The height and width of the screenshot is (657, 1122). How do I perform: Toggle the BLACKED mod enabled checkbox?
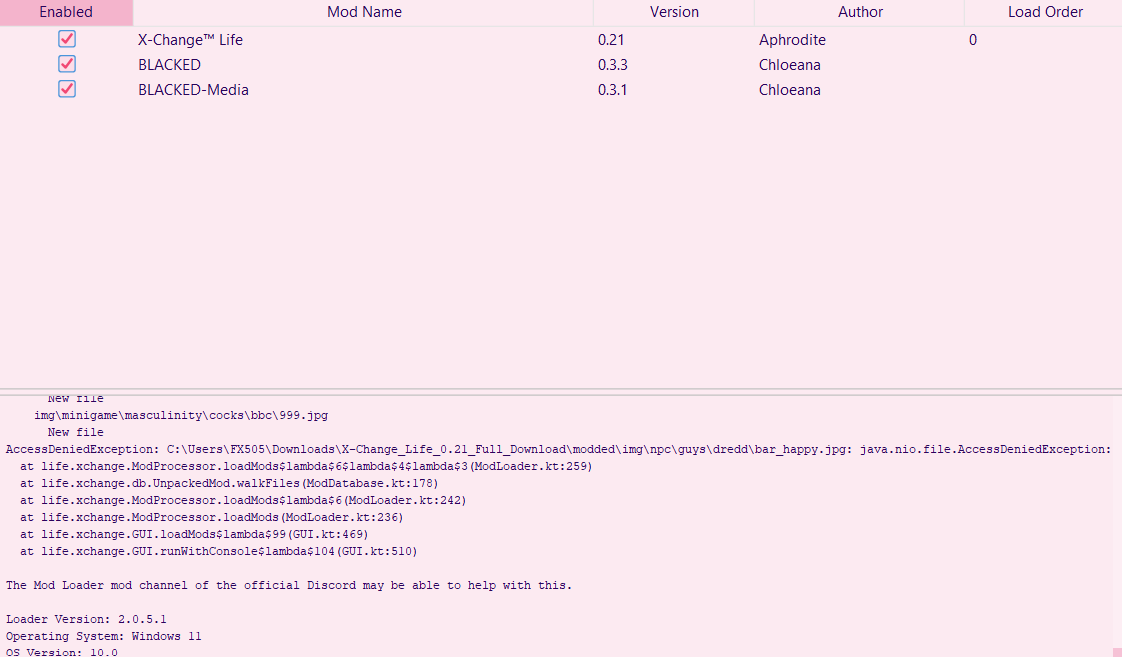67,64
